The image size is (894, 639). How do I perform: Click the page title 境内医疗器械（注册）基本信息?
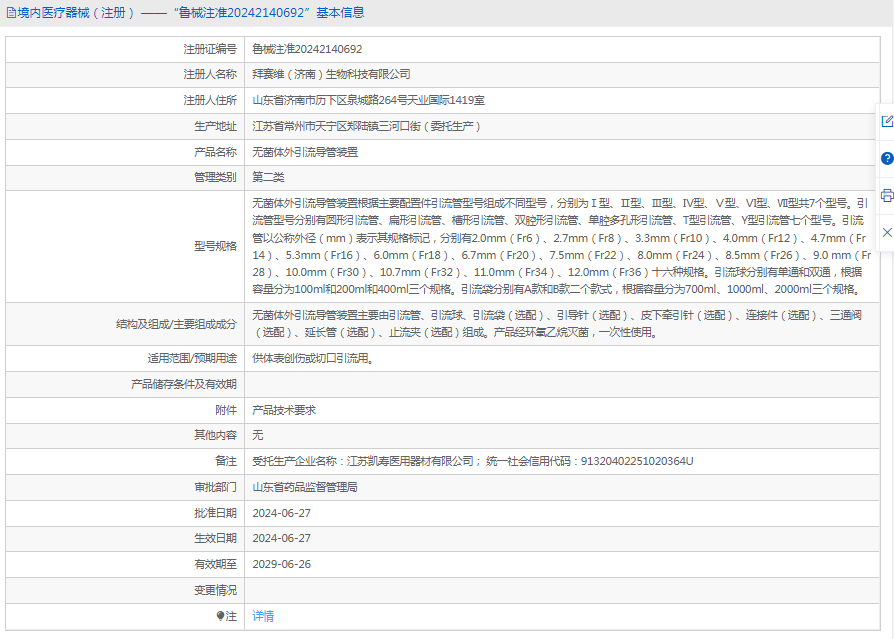click(190, 13)
